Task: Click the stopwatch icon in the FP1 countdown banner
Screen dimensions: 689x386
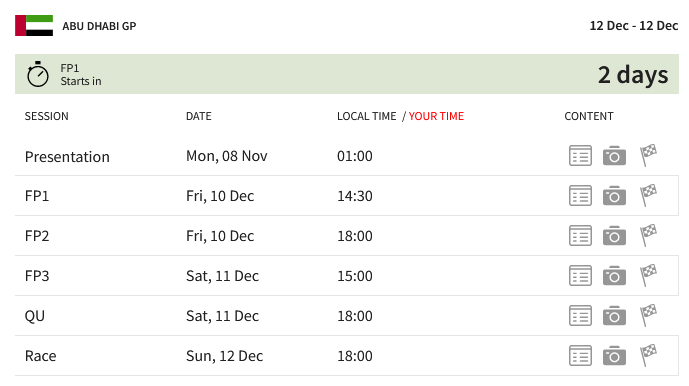Action: click(38, 74)
